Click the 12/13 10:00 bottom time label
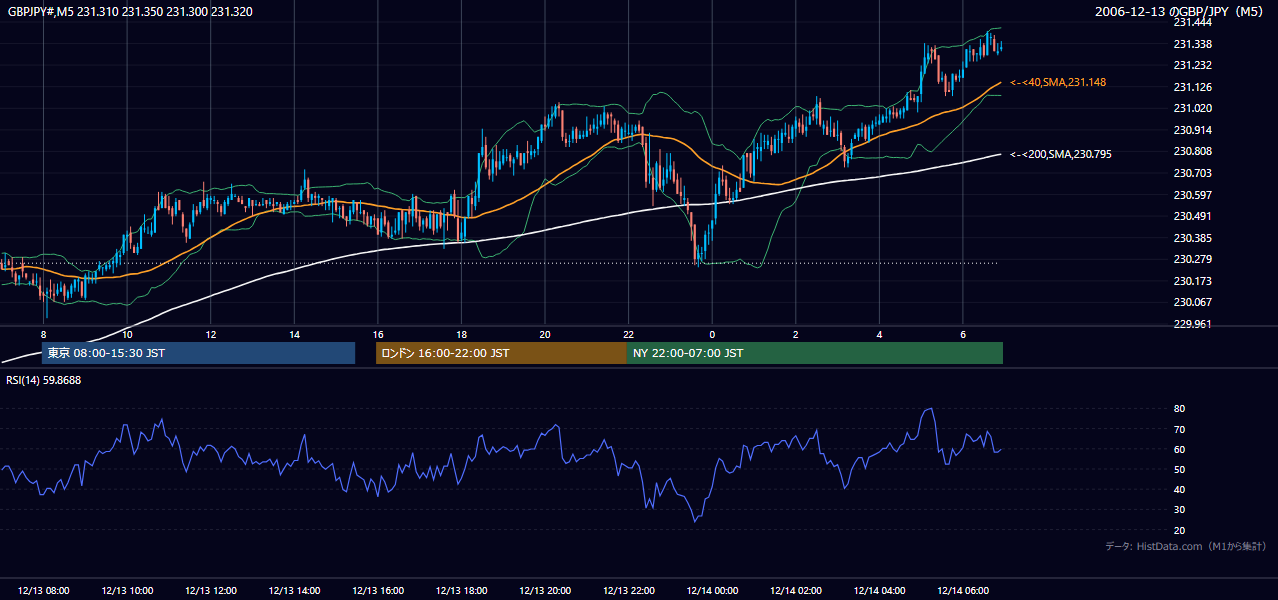 click(127, 591)
